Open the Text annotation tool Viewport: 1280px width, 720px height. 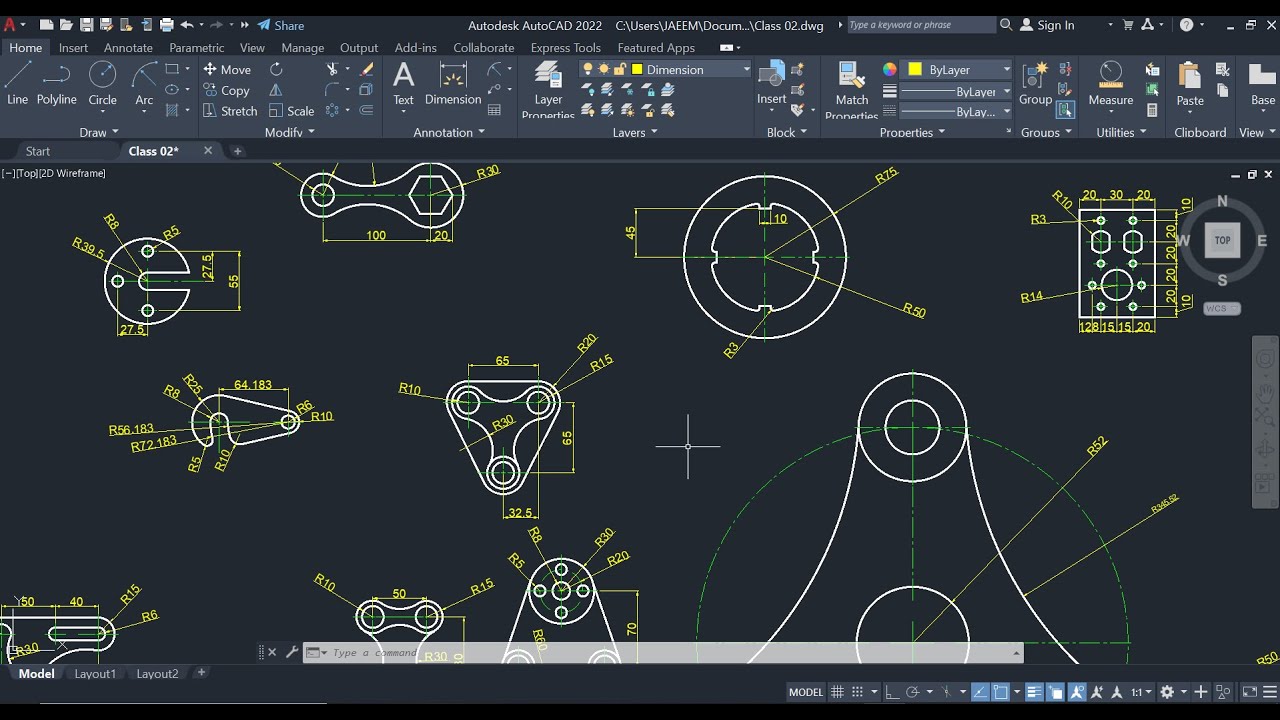tap(403, 83)
